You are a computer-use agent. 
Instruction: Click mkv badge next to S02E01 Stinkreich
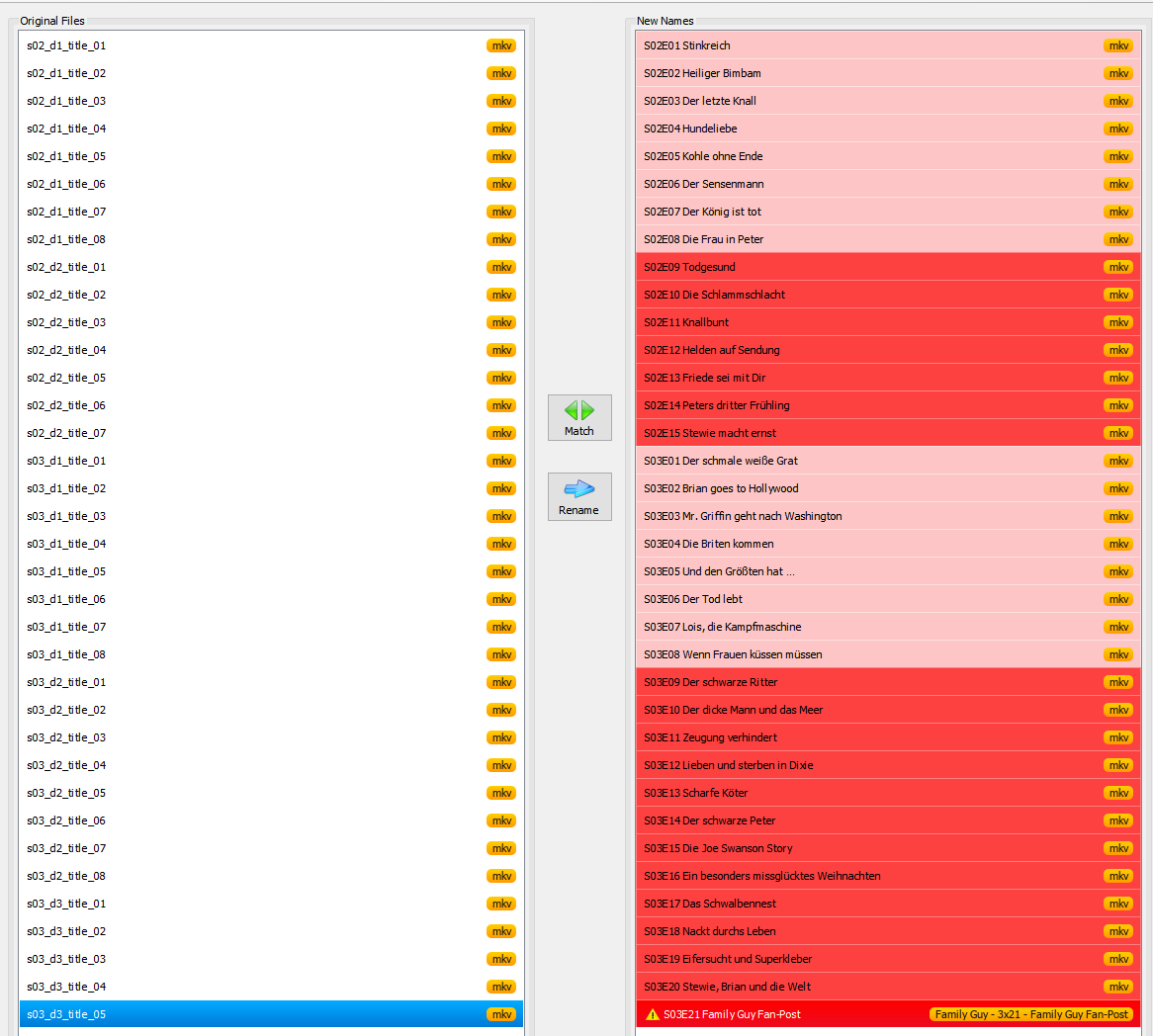pos(1118,45)
